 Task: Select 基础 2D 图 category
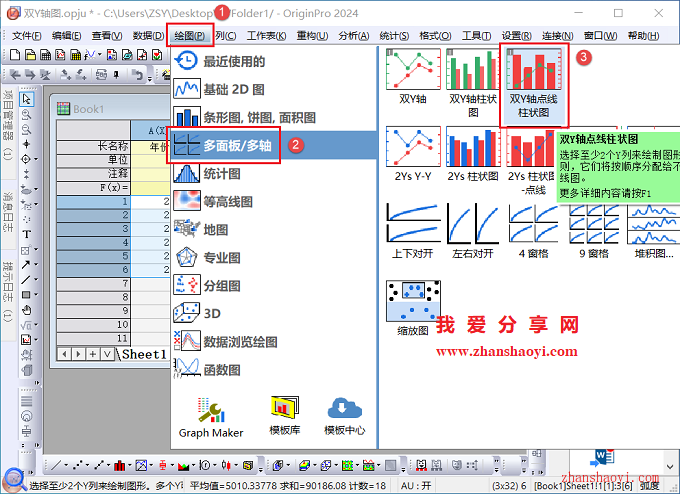pos(274,89)
